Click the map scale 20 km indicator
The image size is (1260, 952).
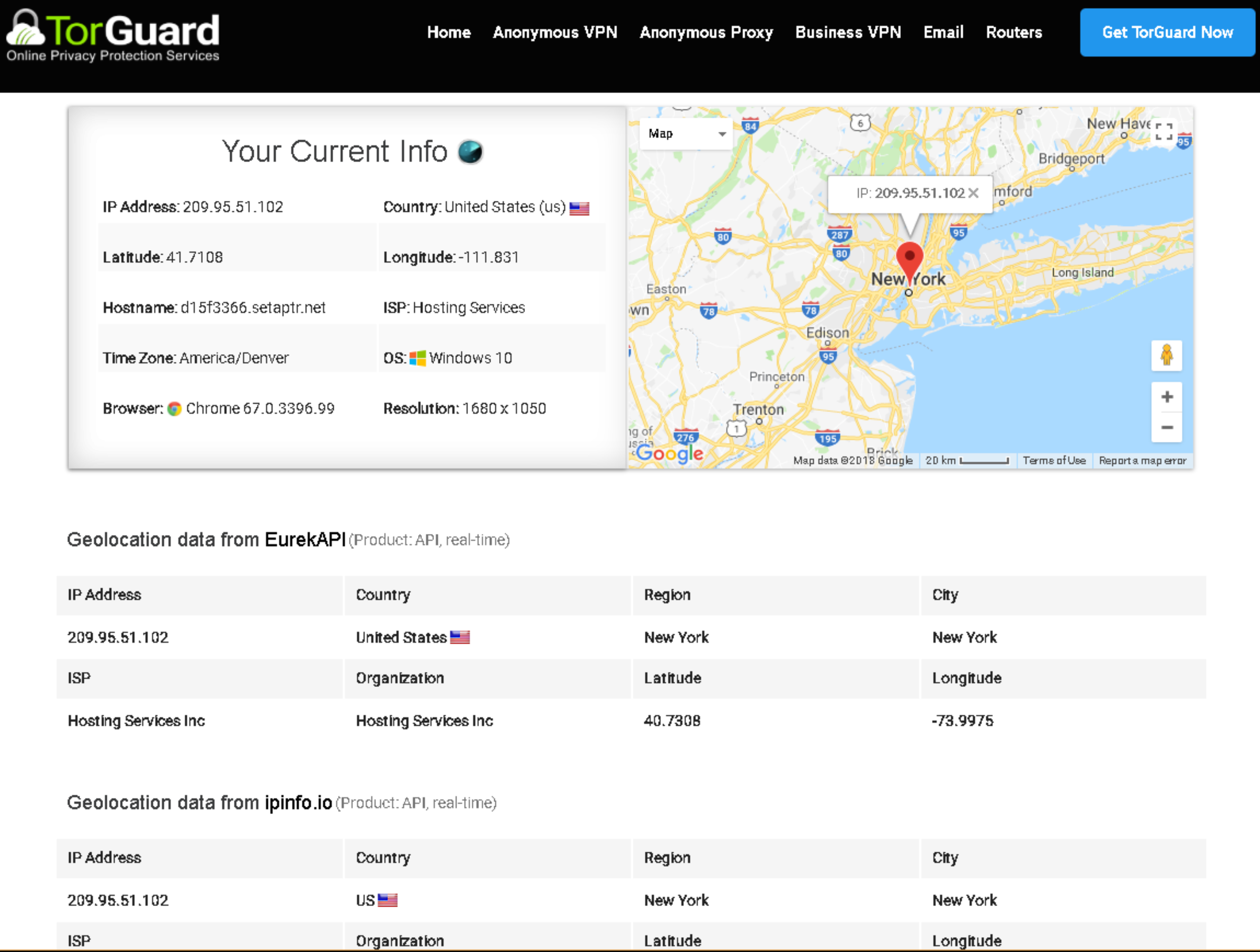(967, 460)
